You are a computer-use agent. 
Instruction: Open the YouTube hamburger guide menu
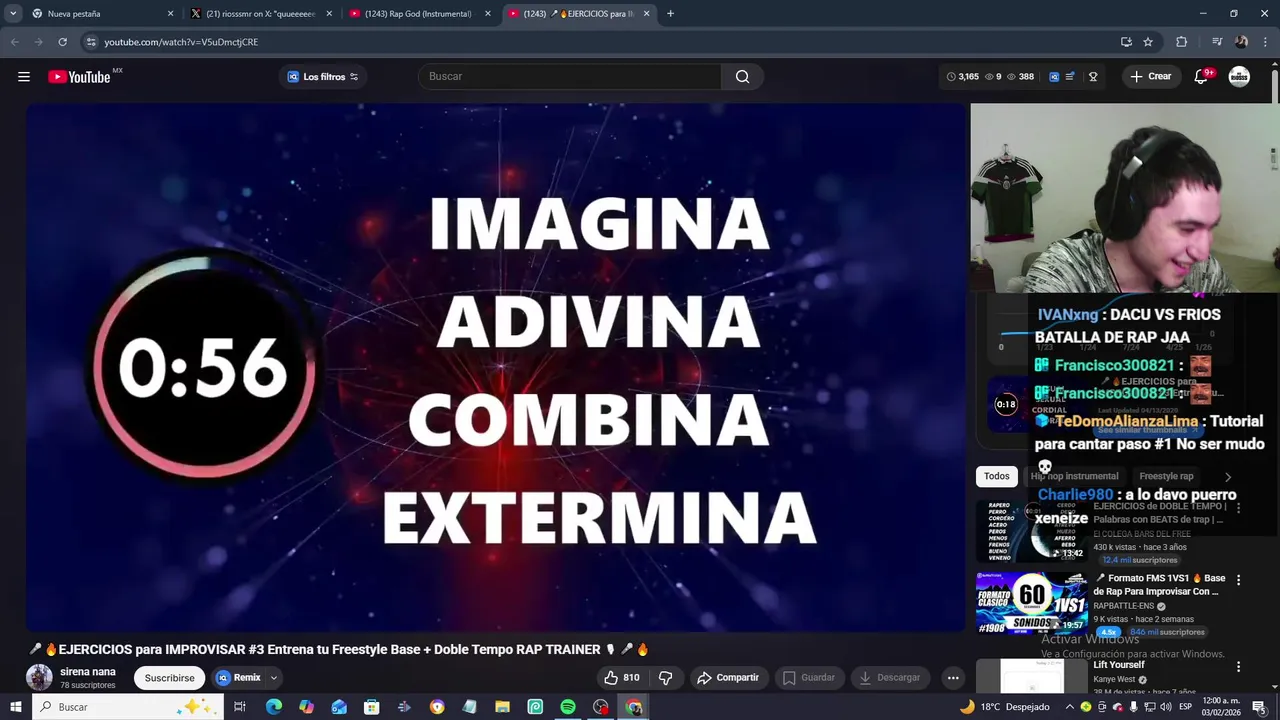[x=24, y=77]
